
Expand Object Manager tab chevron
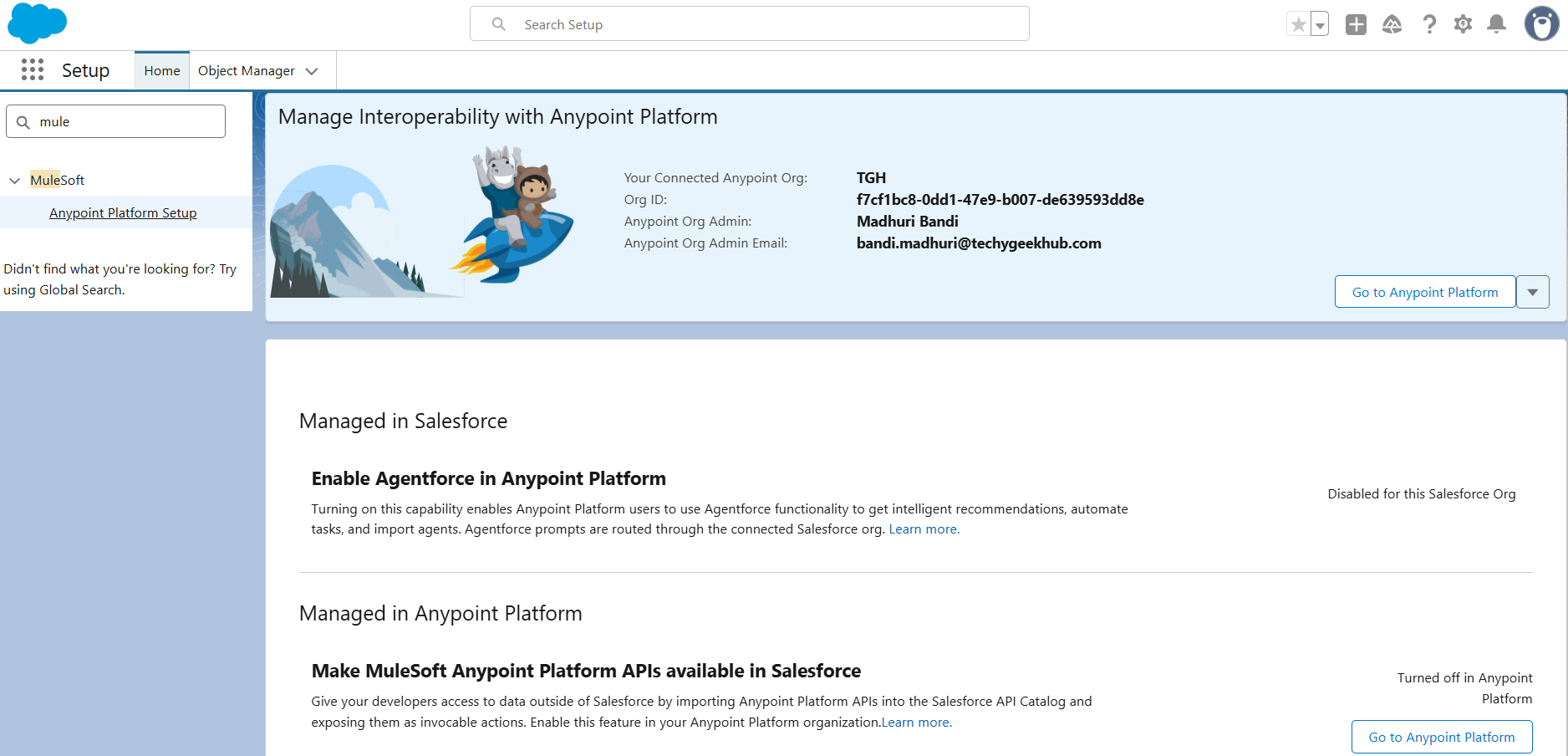[312, 71]
